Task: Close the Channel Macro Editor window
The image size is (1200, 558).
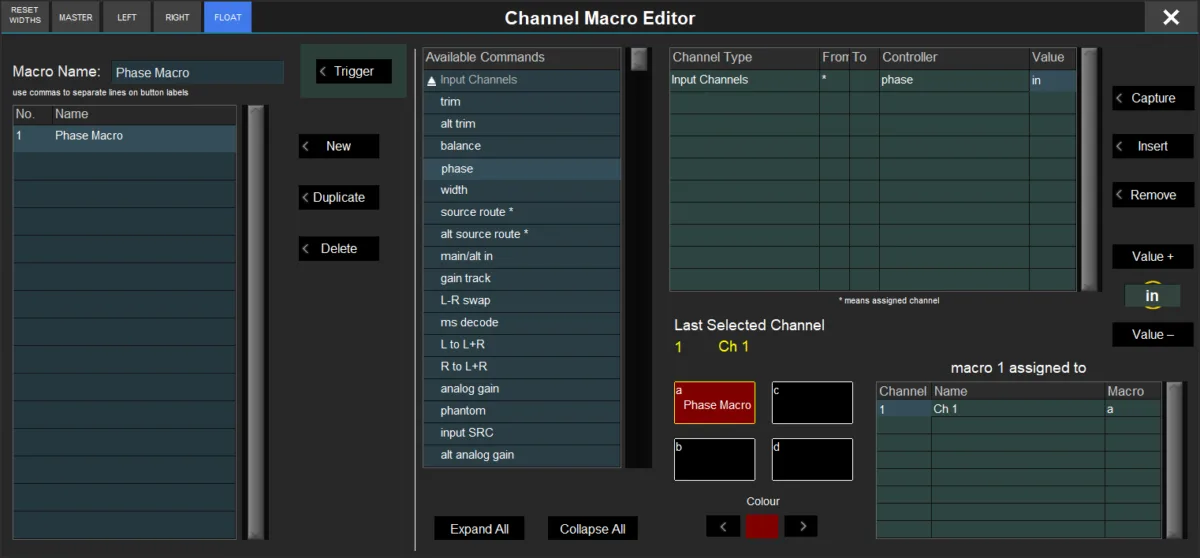Action: coord(1171,17)
